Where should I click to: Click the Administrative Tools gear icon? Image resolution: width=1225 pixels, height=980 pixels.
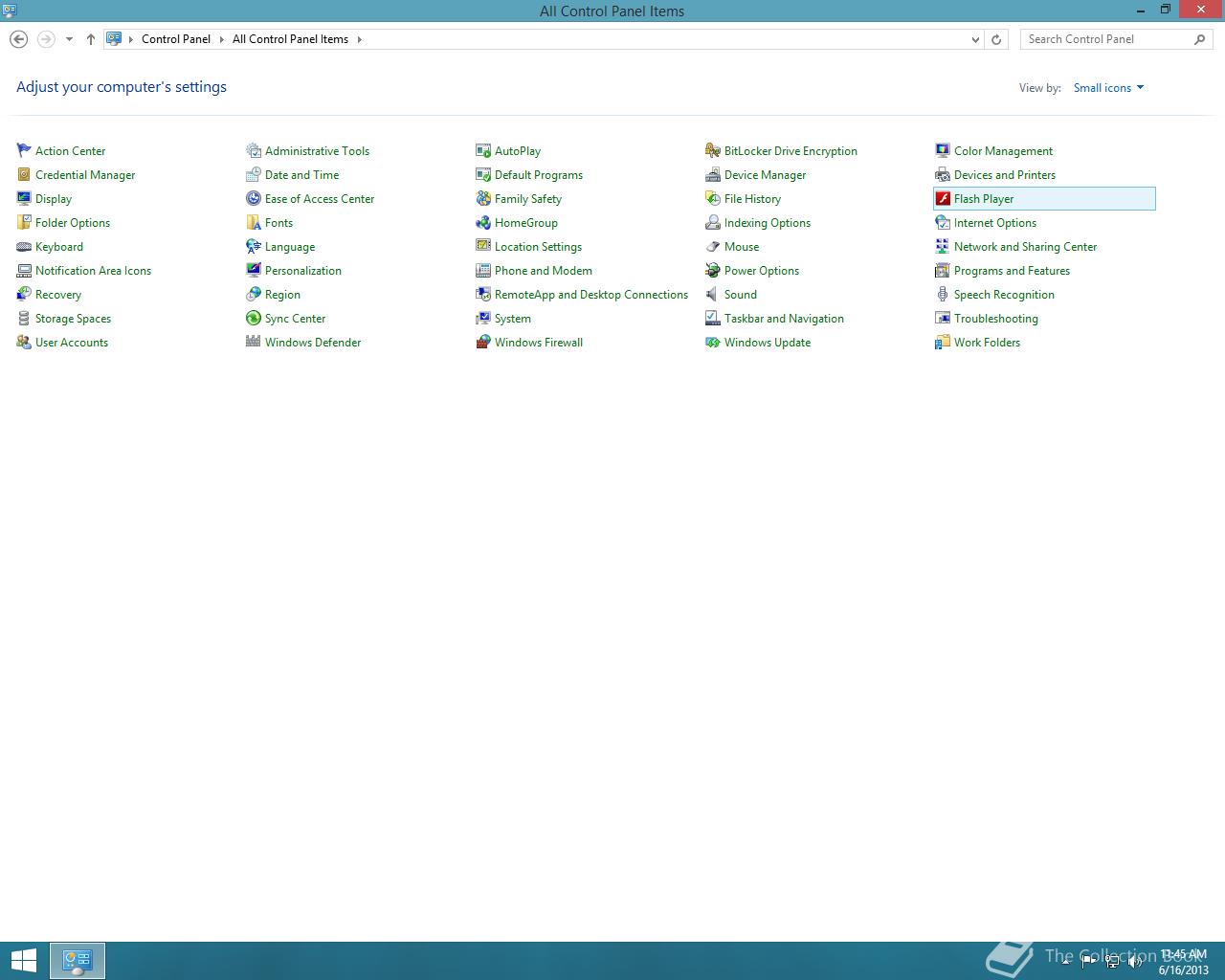(254, 150)
